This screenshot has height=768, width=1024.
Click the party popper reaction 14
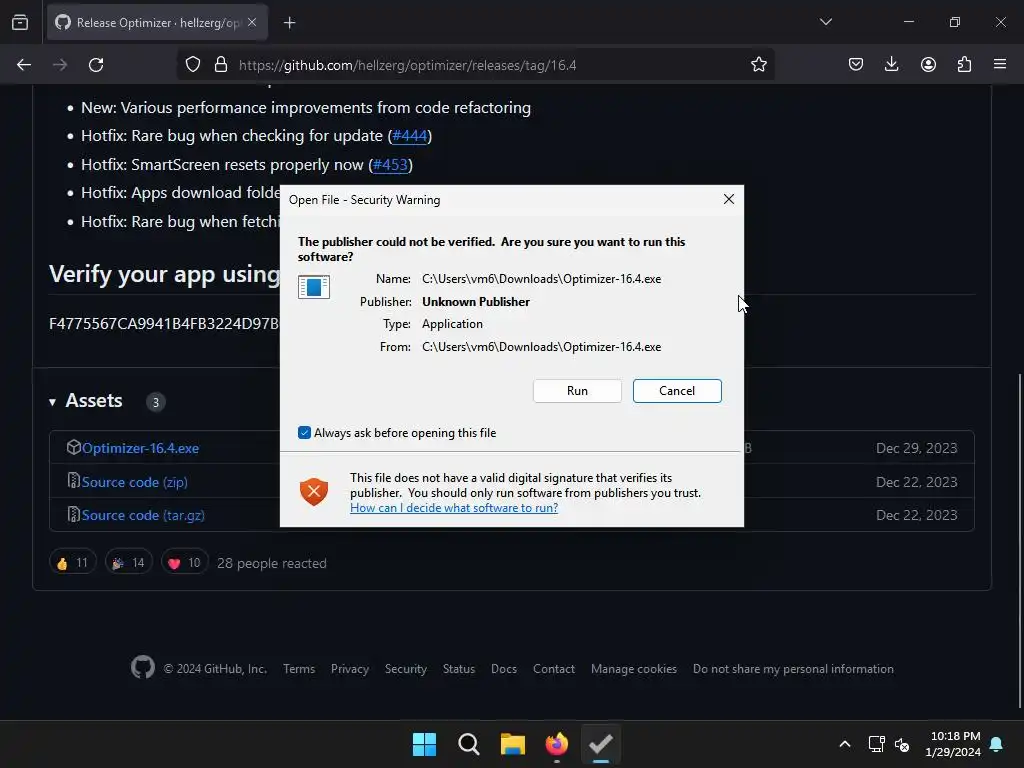click(x=129, y=563)
